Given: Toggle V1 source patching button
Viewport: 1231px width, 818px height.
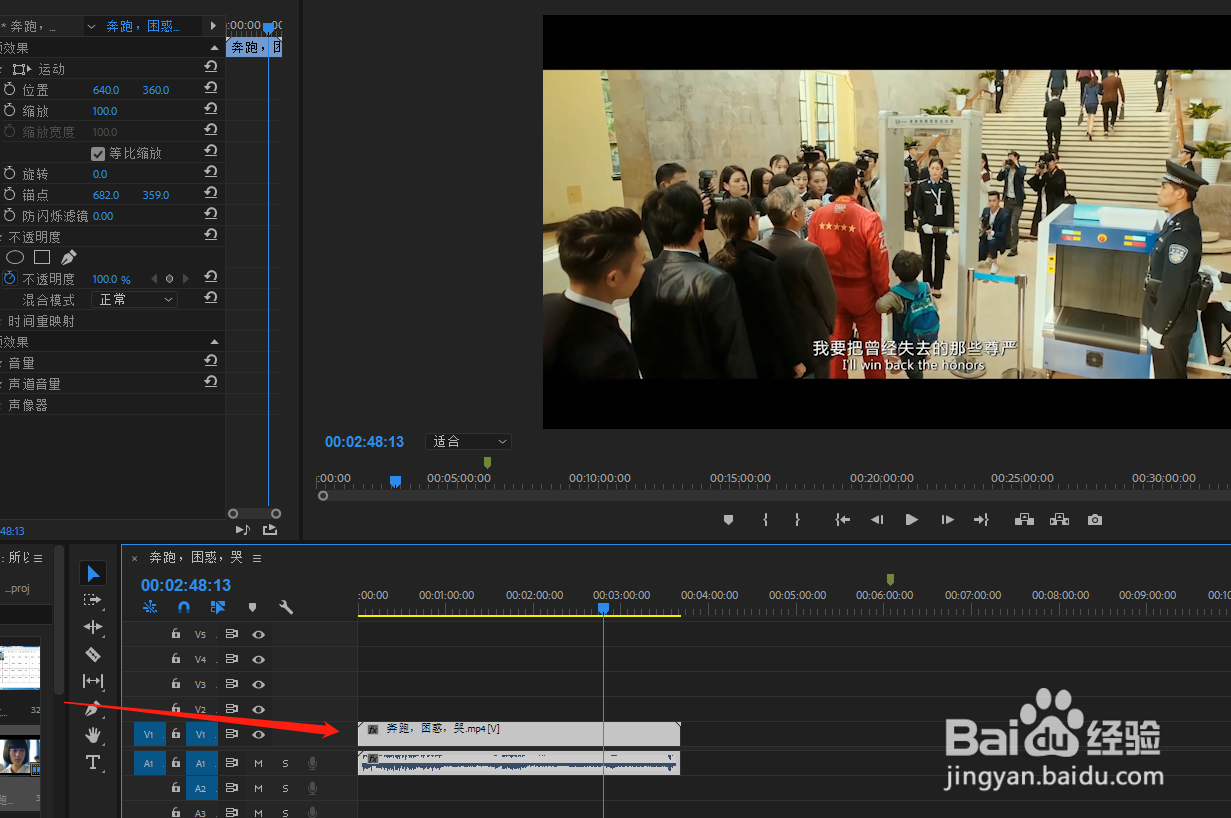Looking at the screenshot, I should [149, 734].
